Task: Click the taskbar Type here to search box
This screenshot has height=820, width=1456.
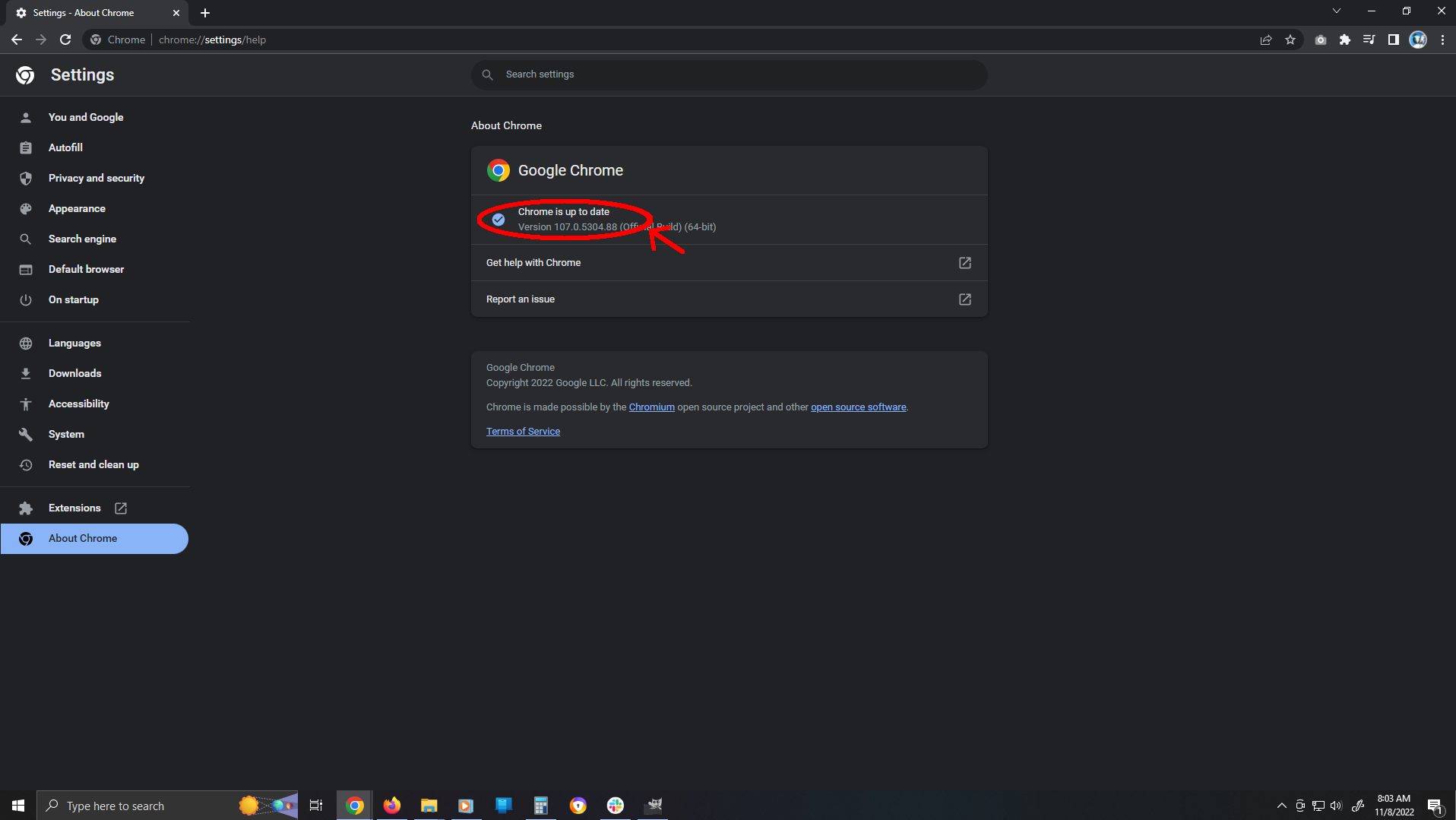Action: coord(167,806)
